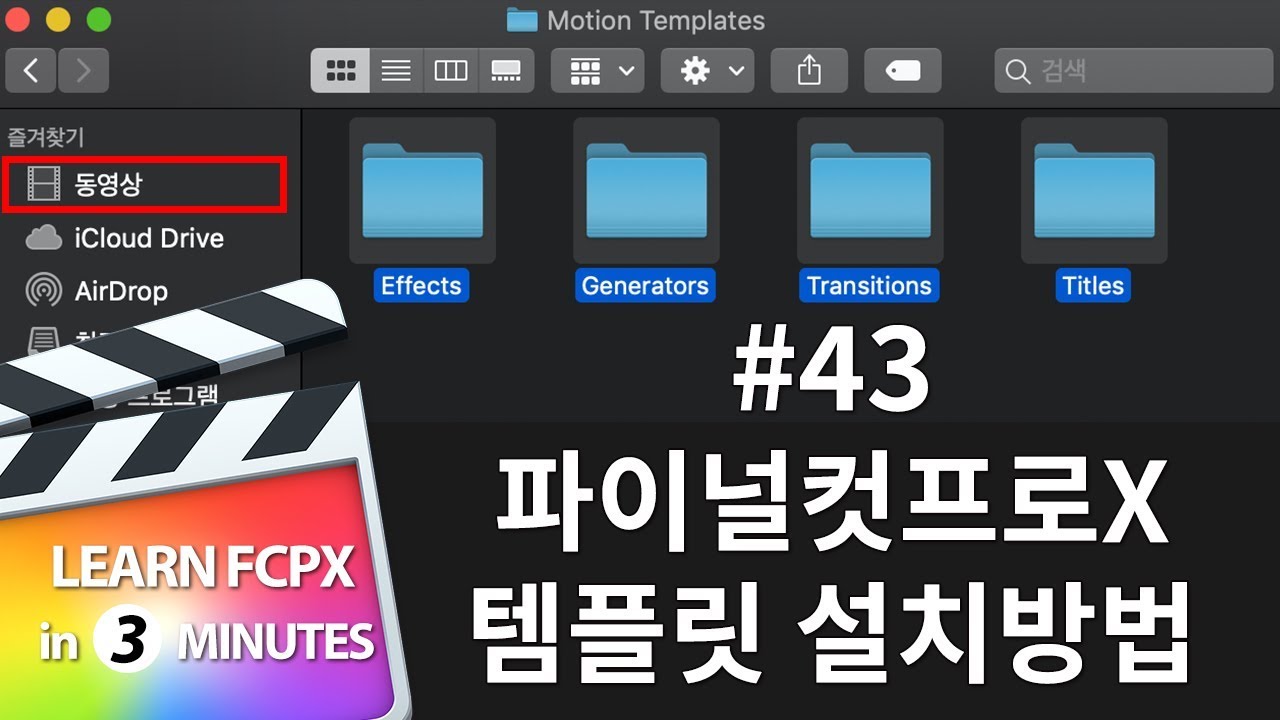
Task: Click the Edit Tags toolbar button
Action: (x=902, y=71)
